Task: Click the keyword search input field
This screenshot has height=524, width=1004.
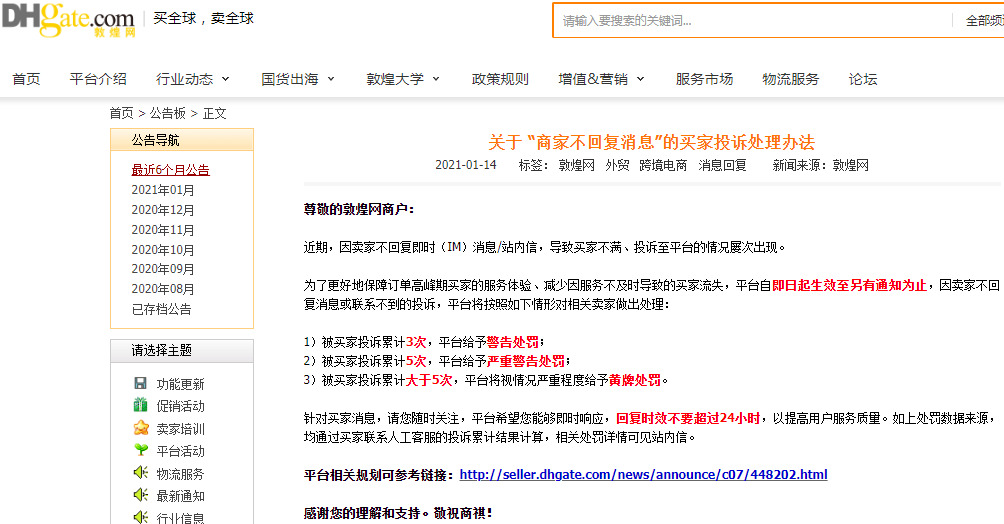Action: click(752, 21)
